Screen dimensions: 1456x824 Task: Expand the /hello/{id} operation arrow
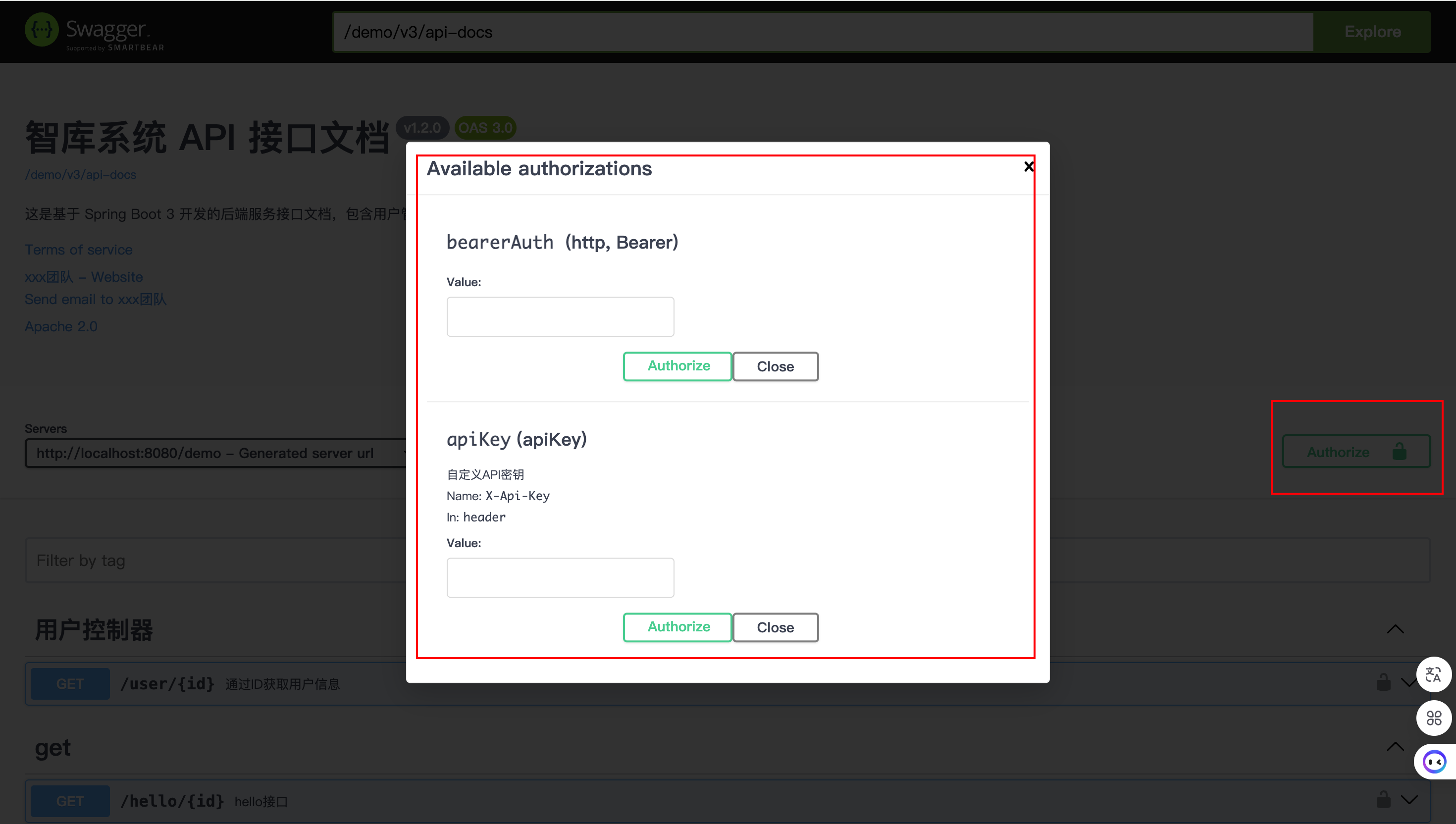tap(1409, 800)
